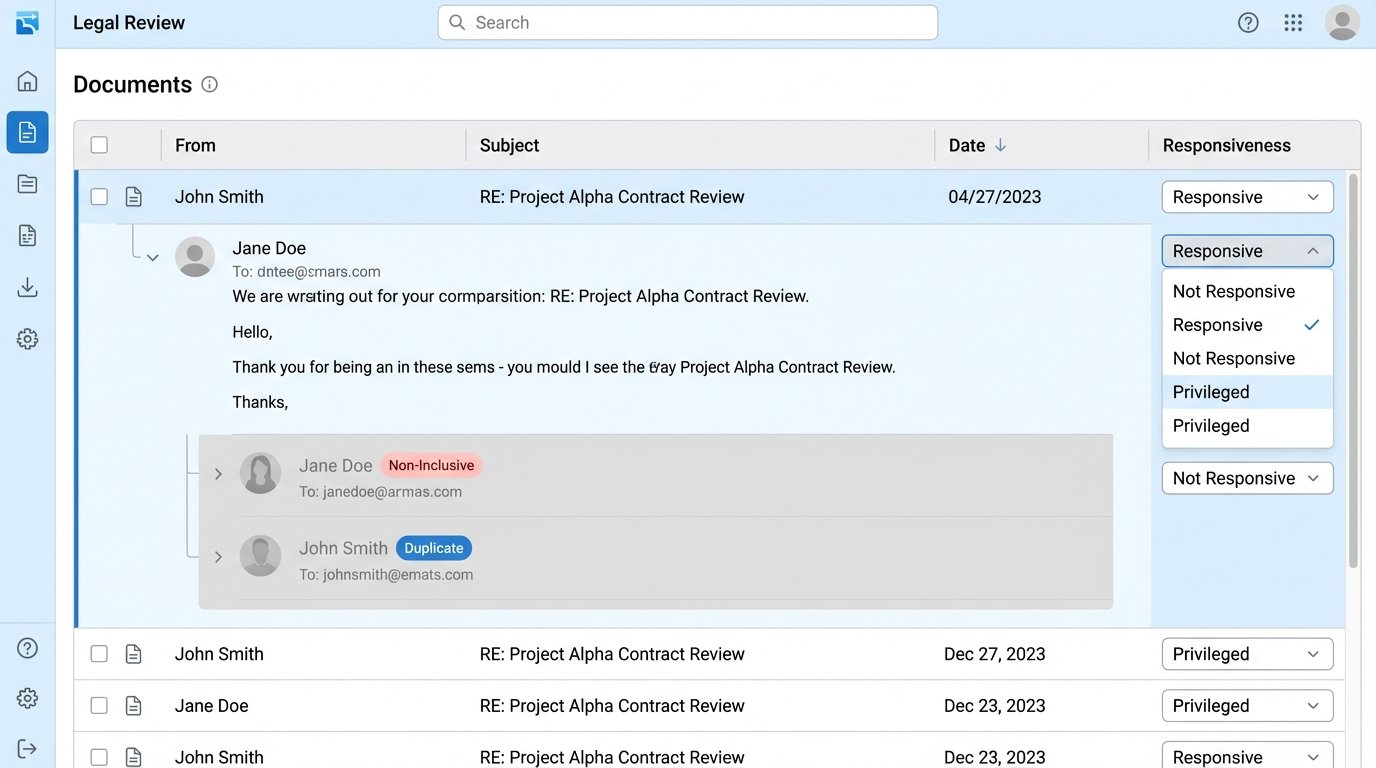This screenshot has height=768, width=1376.
Task: Open the apps grid icon
Action: pos(1293,23)
